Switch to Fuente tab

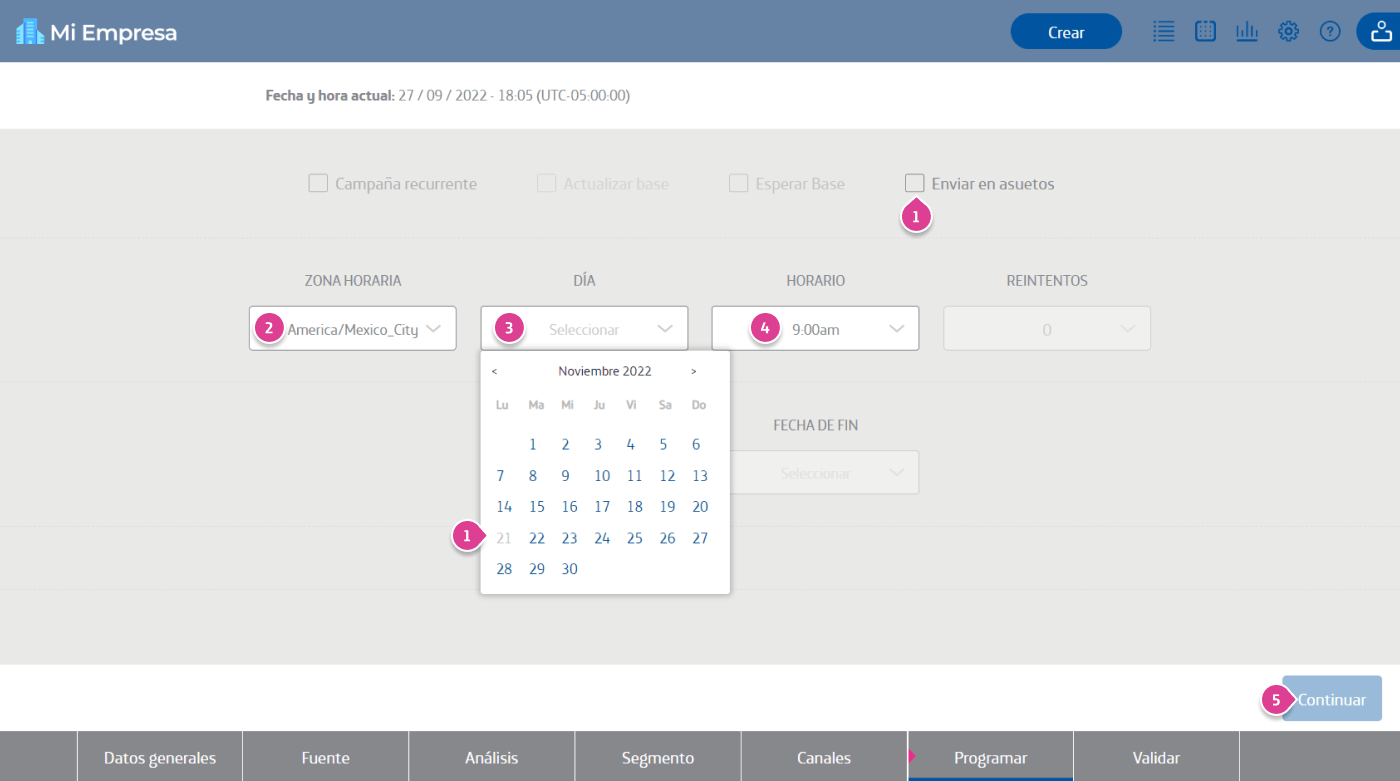point(326,757)
